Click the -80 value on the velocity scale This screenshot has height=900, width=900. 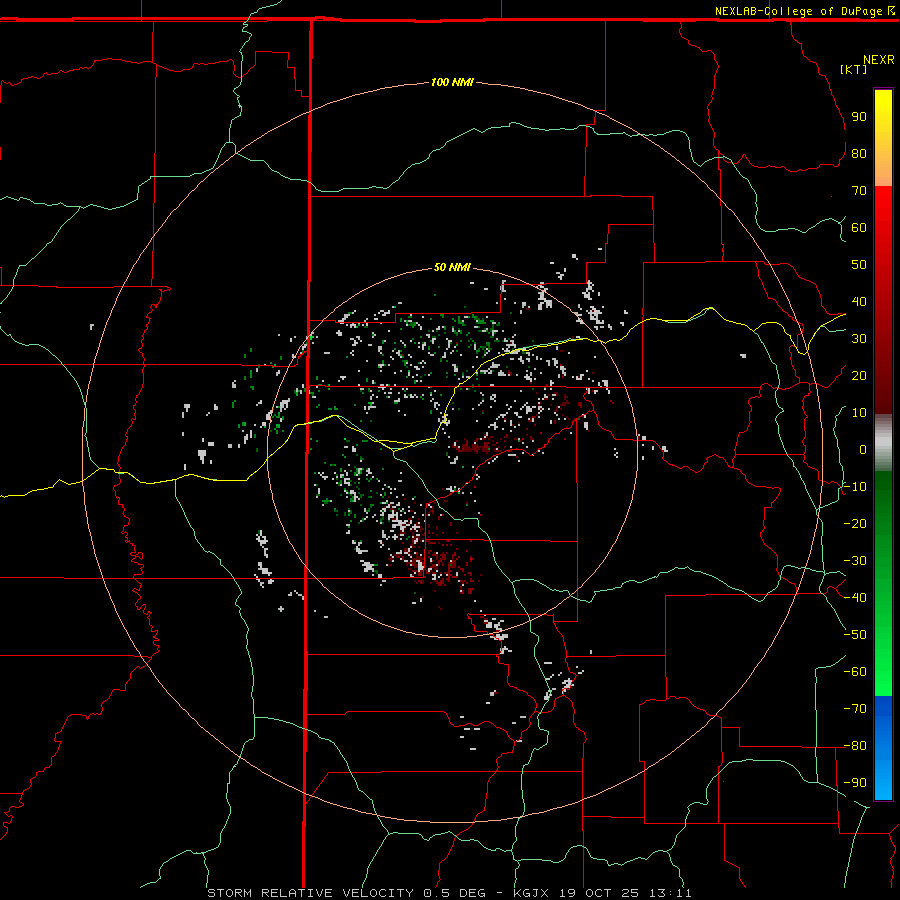855,746
